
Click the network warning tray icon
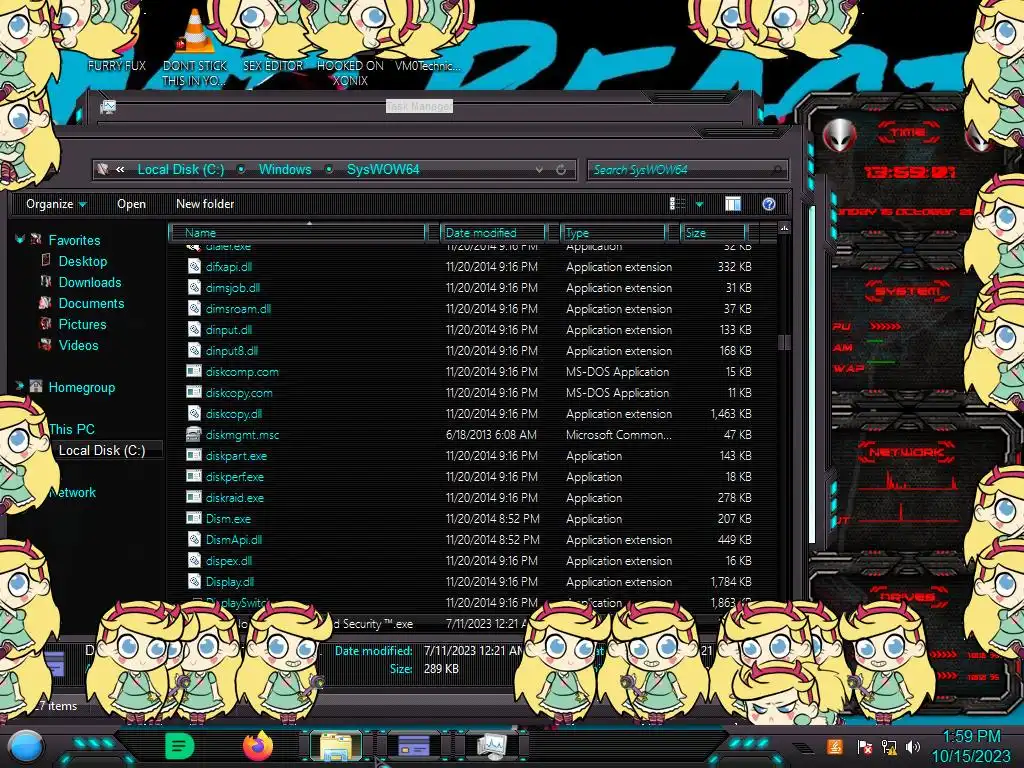click(889, 746)
